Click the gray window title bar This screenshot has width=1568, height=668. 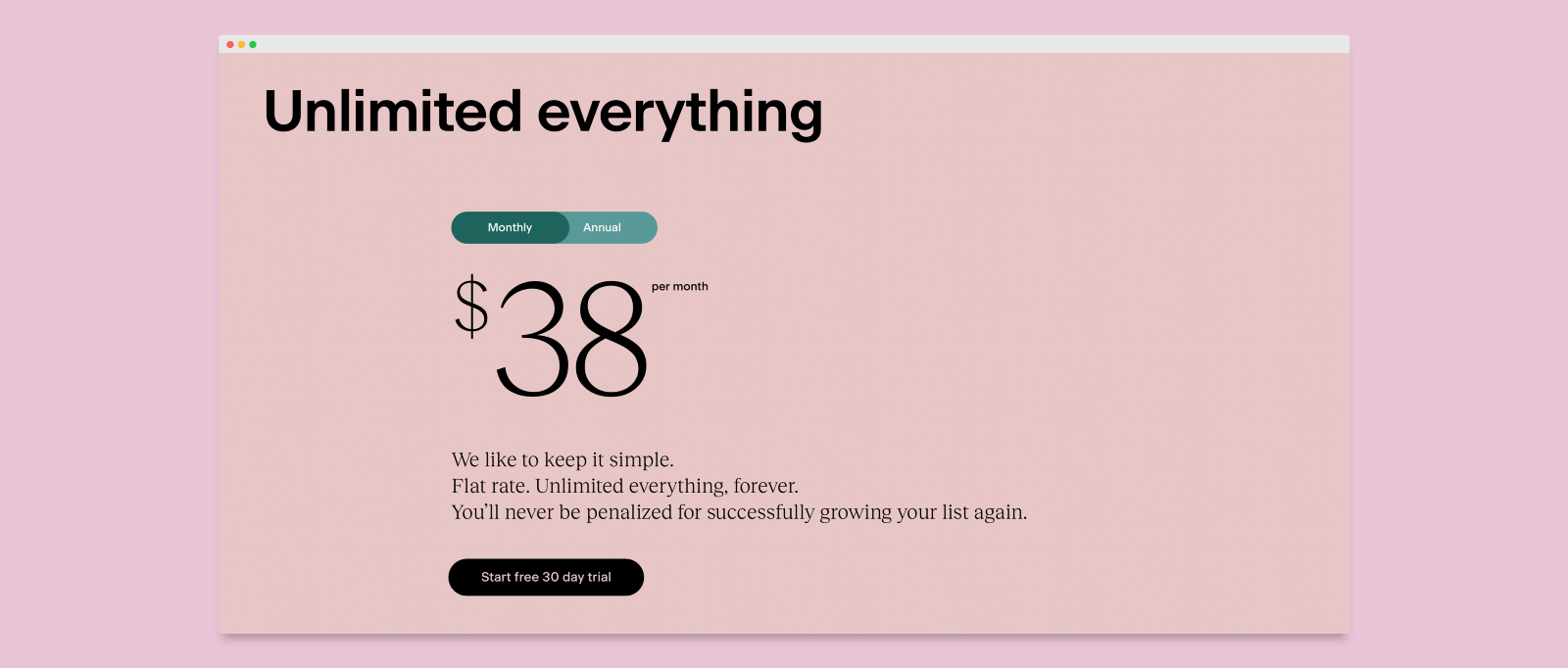(x=784, y=44)
